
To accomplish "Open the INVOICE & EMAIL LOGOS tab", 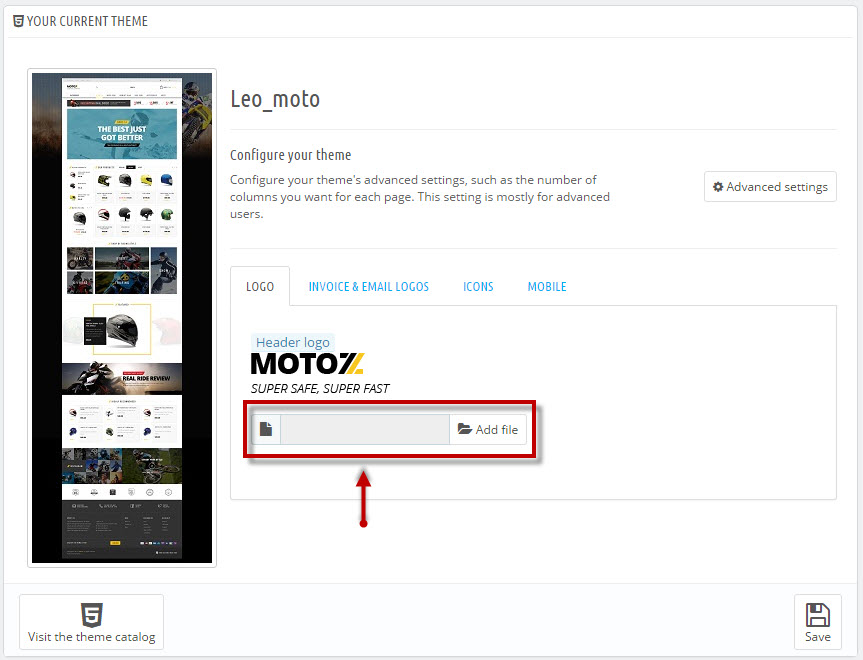I will 368,286.
